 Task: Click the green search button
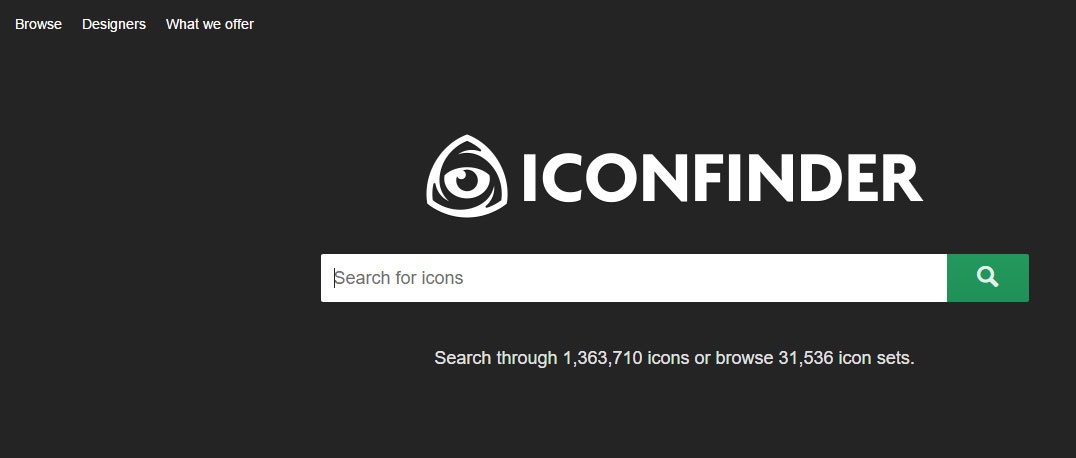coord(987,277)
